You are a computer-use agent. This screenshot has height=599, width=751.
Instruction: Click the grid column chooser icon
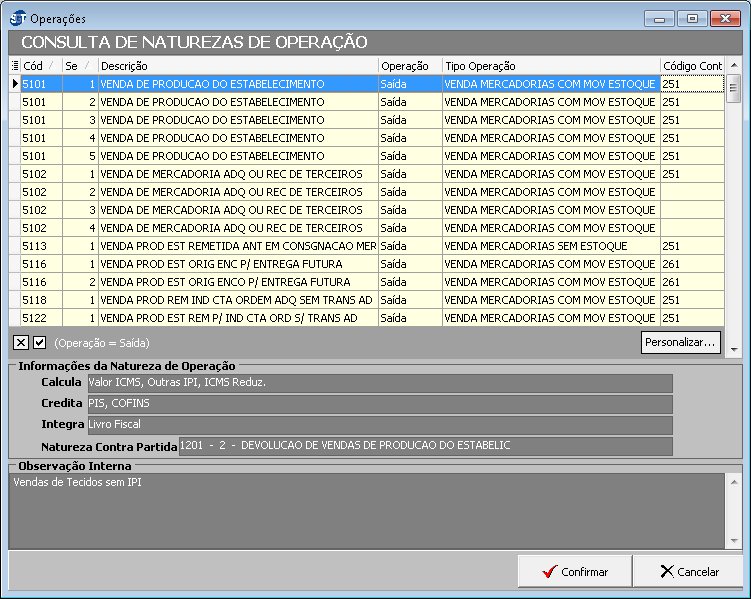click(15, 66)
